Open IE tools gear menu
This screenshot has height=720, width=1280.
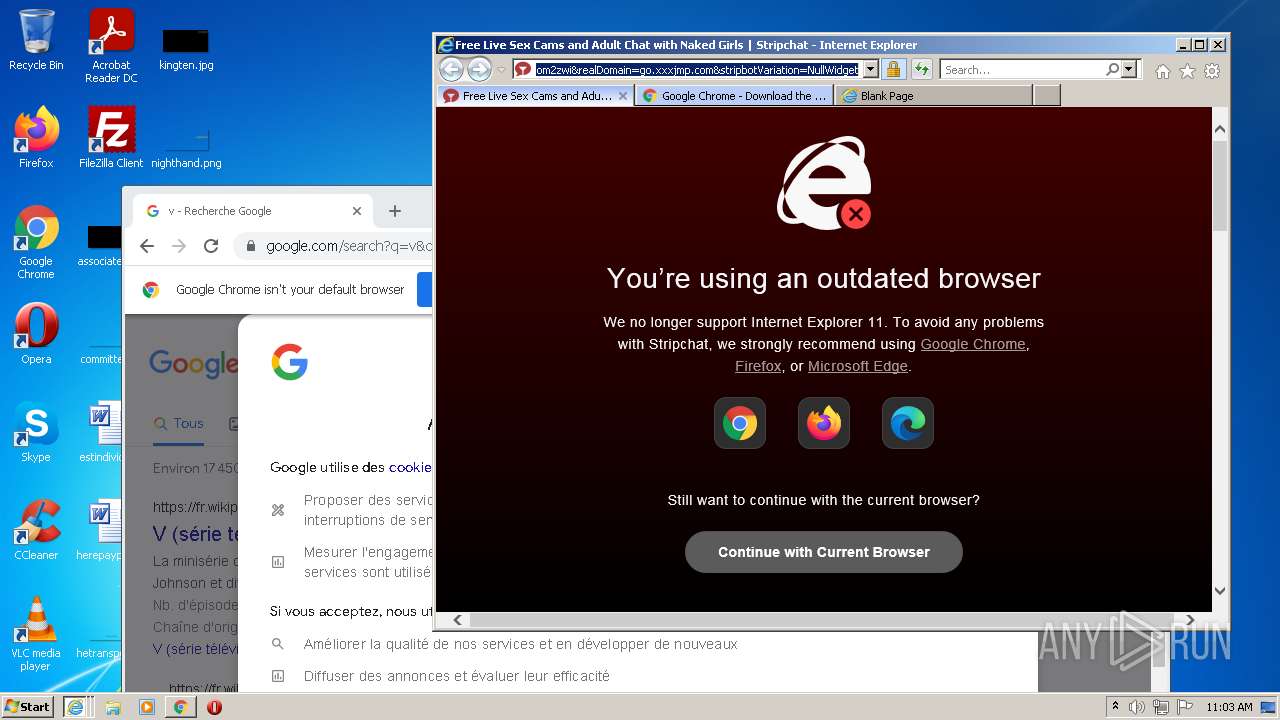pos(1212,70)
